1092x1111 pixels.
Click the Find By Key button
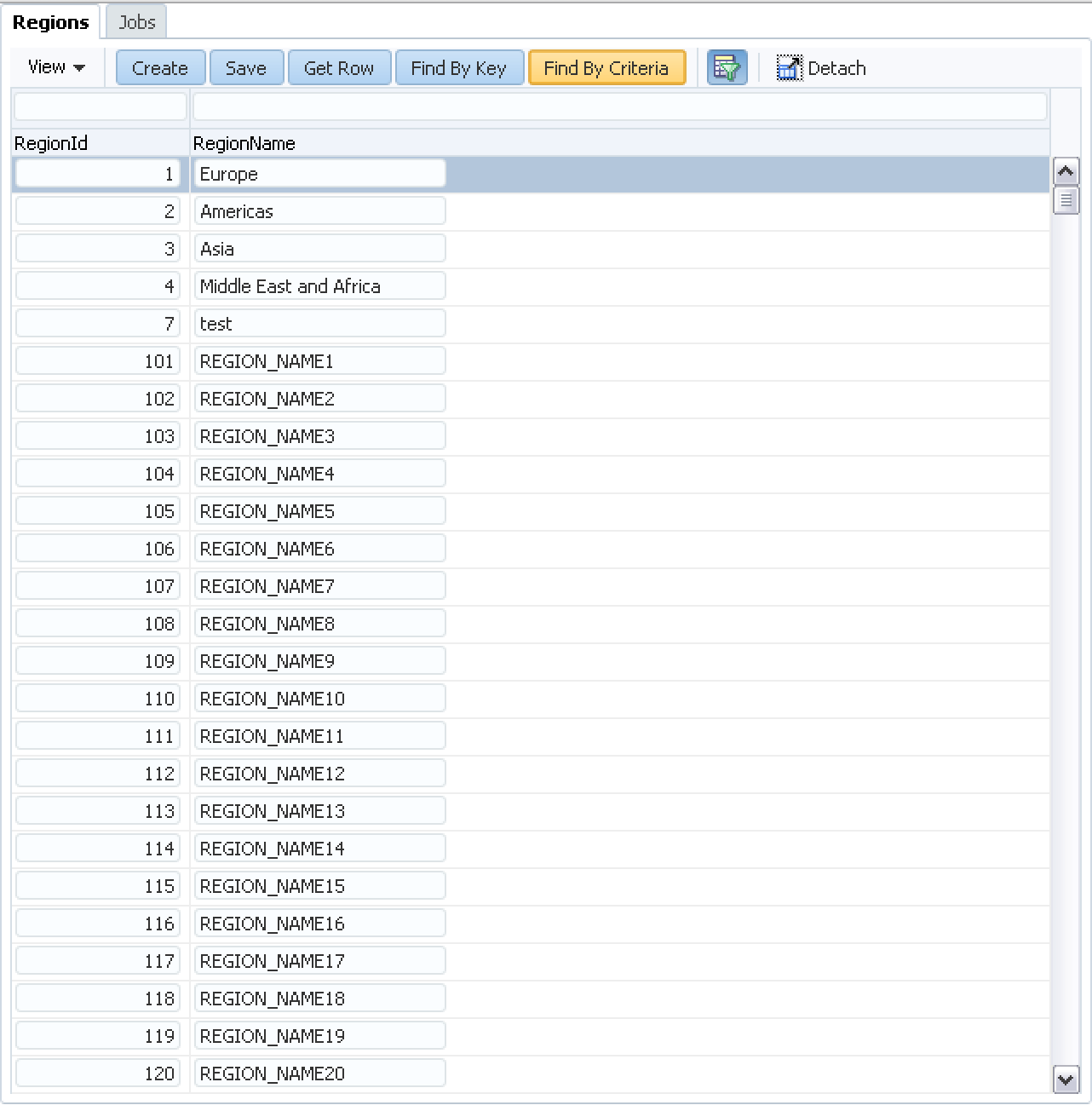pyautogui.click(x=458, y=68)
